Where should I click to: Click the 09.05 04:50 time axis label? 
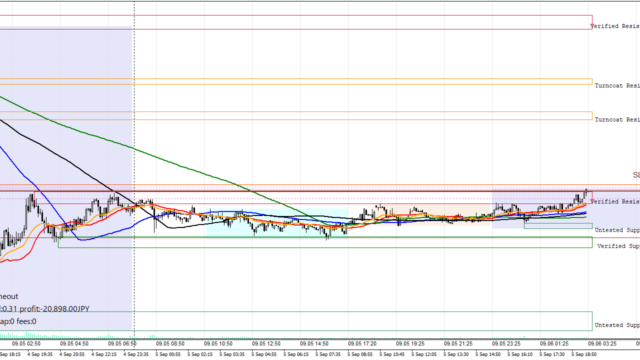point(74,344)
